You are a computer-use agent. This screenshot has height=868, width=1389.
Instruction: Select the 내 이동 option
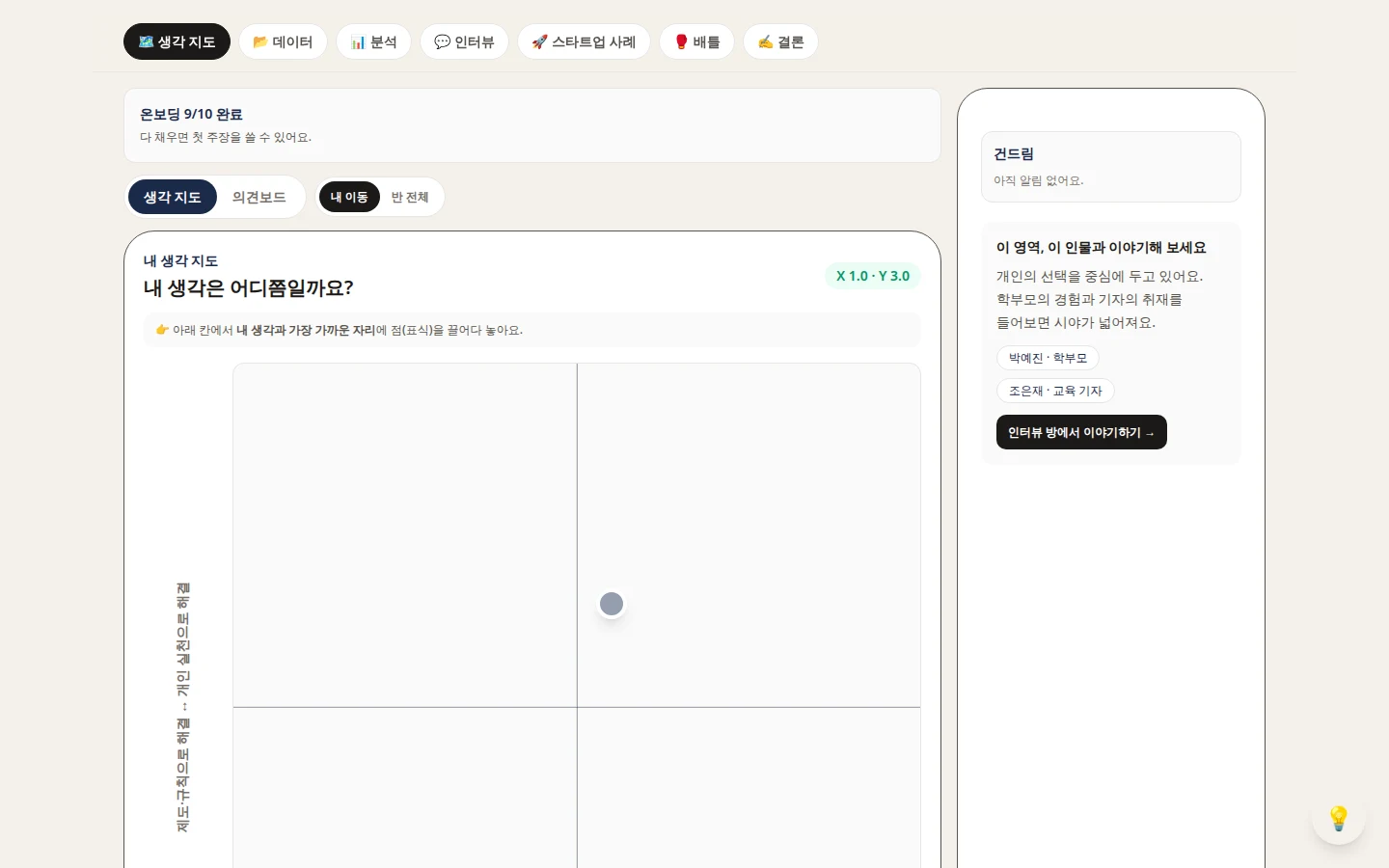coord(349,197)
